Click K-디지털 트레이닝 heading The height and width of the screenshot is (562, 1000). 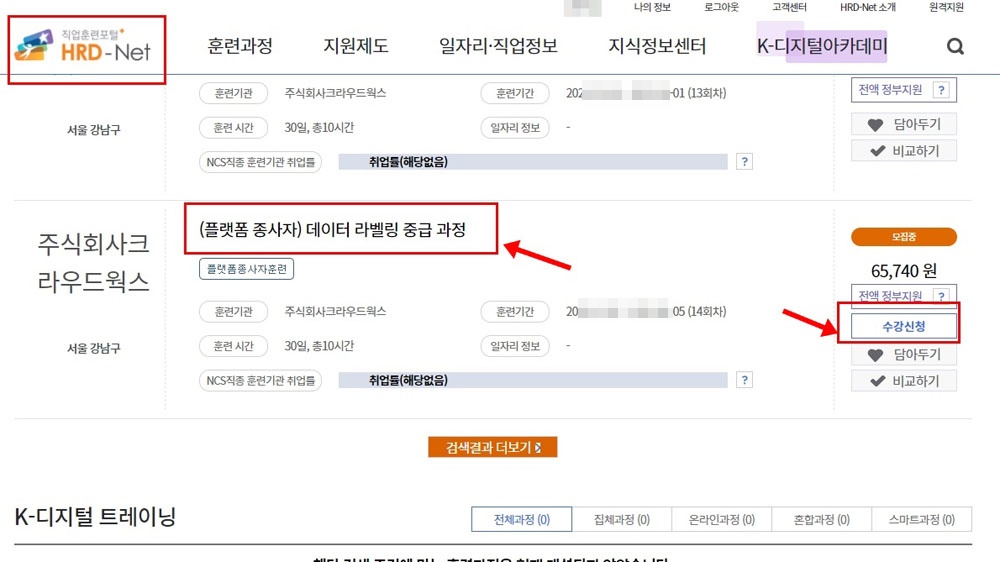(x=94, y=517)
